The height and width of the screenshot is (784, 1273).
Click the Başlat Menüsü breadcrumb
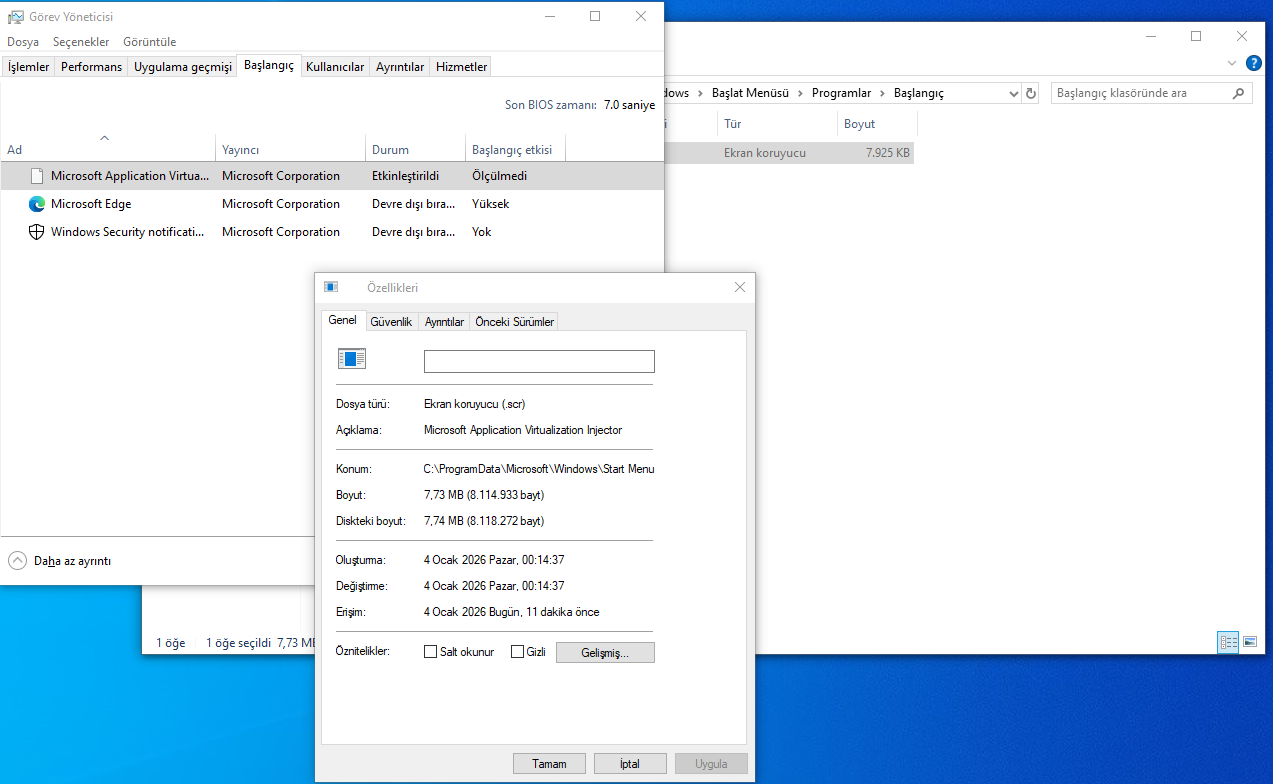click(750, 93)
